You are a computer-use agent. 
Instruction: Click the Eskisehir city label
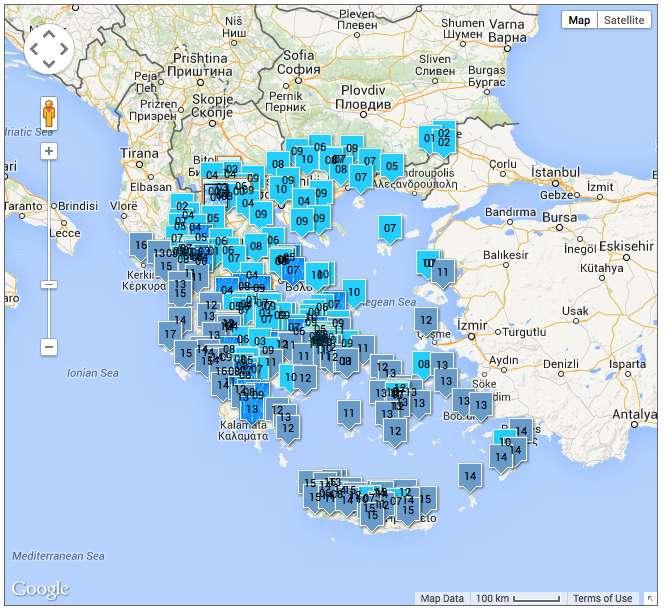click(626, 246)
